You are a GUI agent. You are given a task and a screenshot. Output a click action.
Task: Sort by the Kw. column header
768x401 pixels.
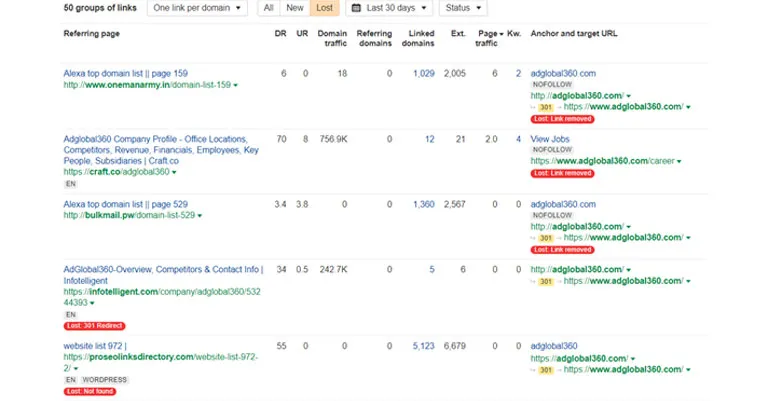pyautogui.click(x=514, y=34)
